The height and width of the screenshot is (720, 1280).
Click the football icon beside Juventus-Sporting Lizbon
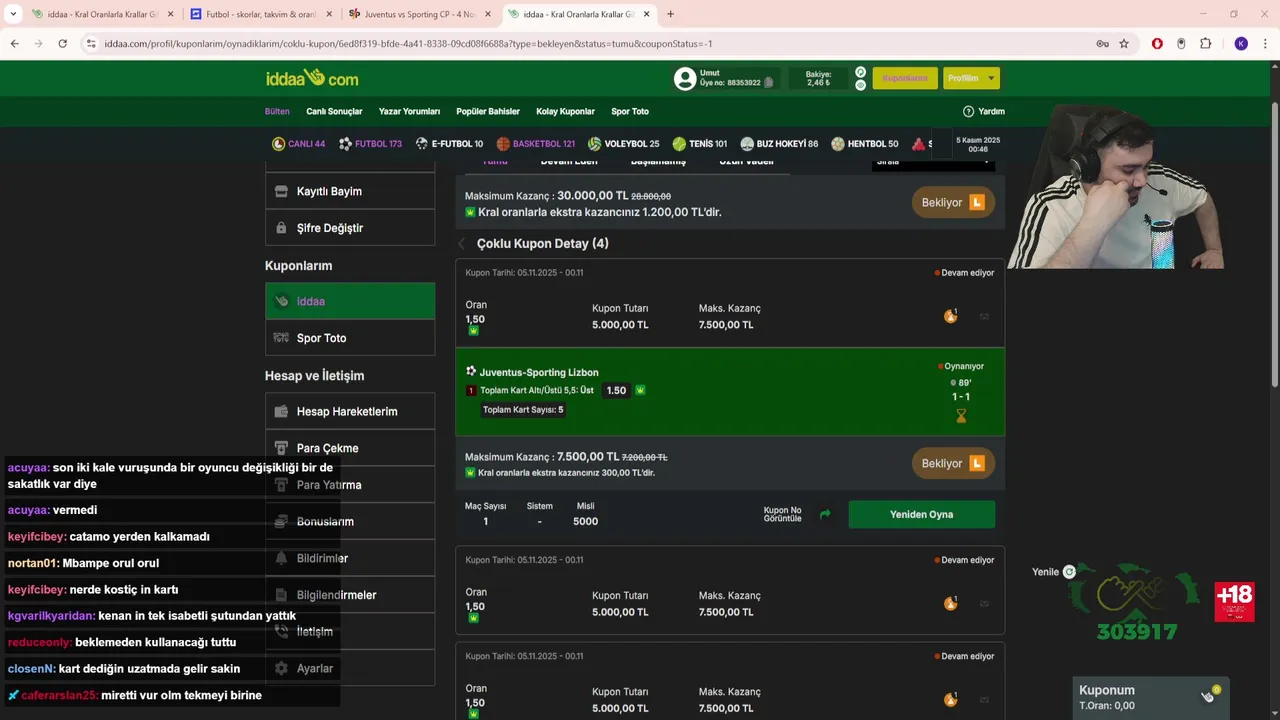[x=471, y=371]
